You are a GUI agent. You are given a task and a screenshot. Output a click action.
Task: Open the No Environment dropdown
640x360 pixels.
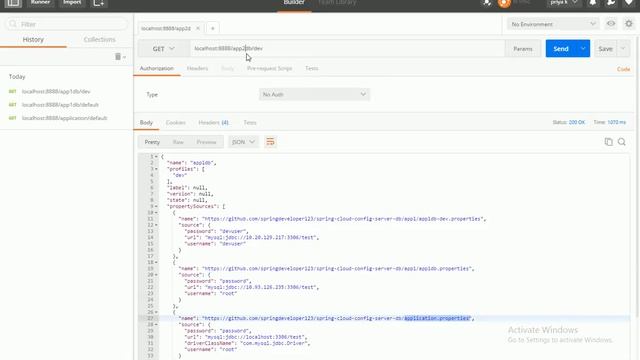click(x=553, y=24)
